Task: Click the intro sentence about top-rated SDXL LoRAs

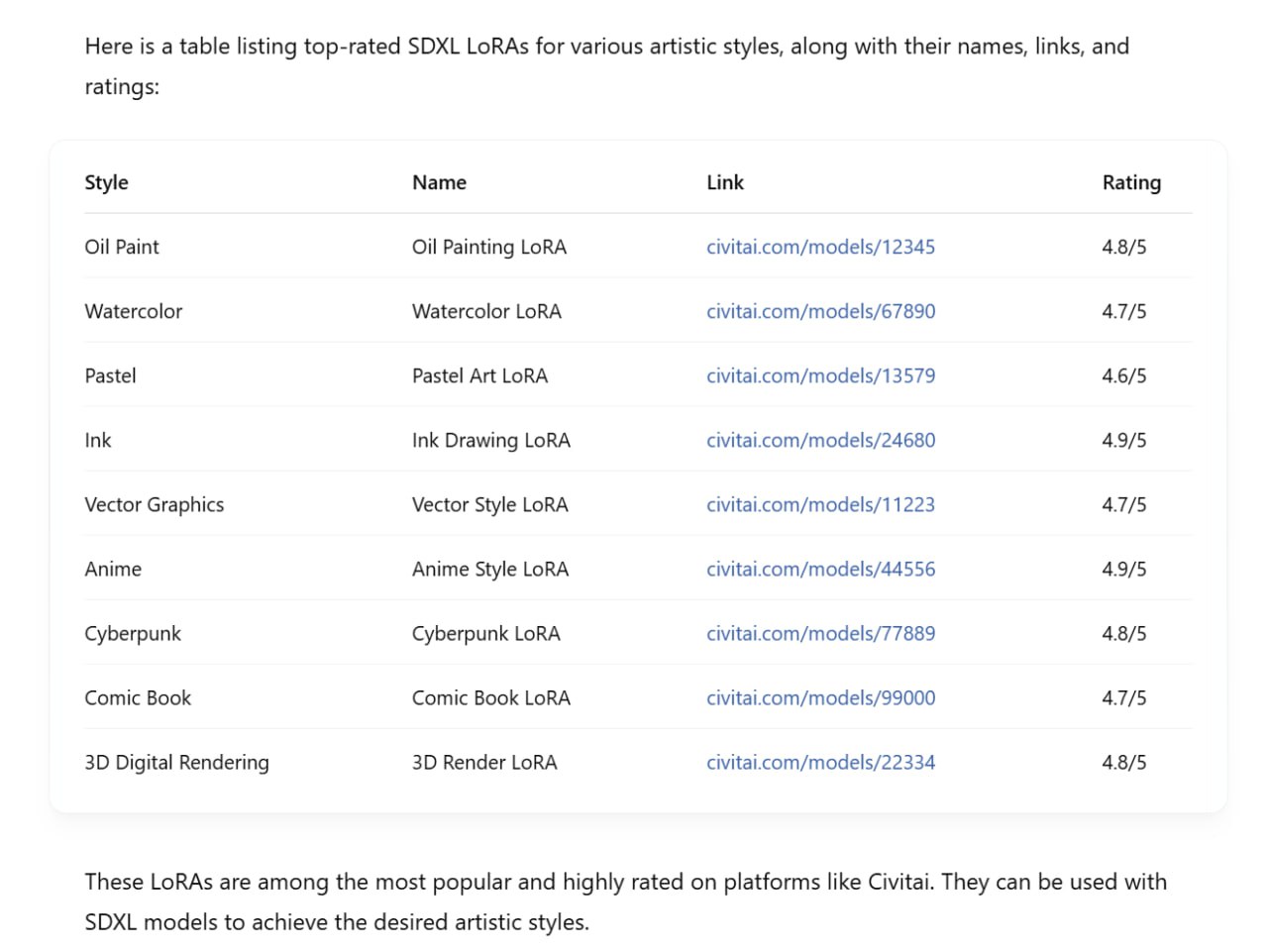Action: pos(606,66)
